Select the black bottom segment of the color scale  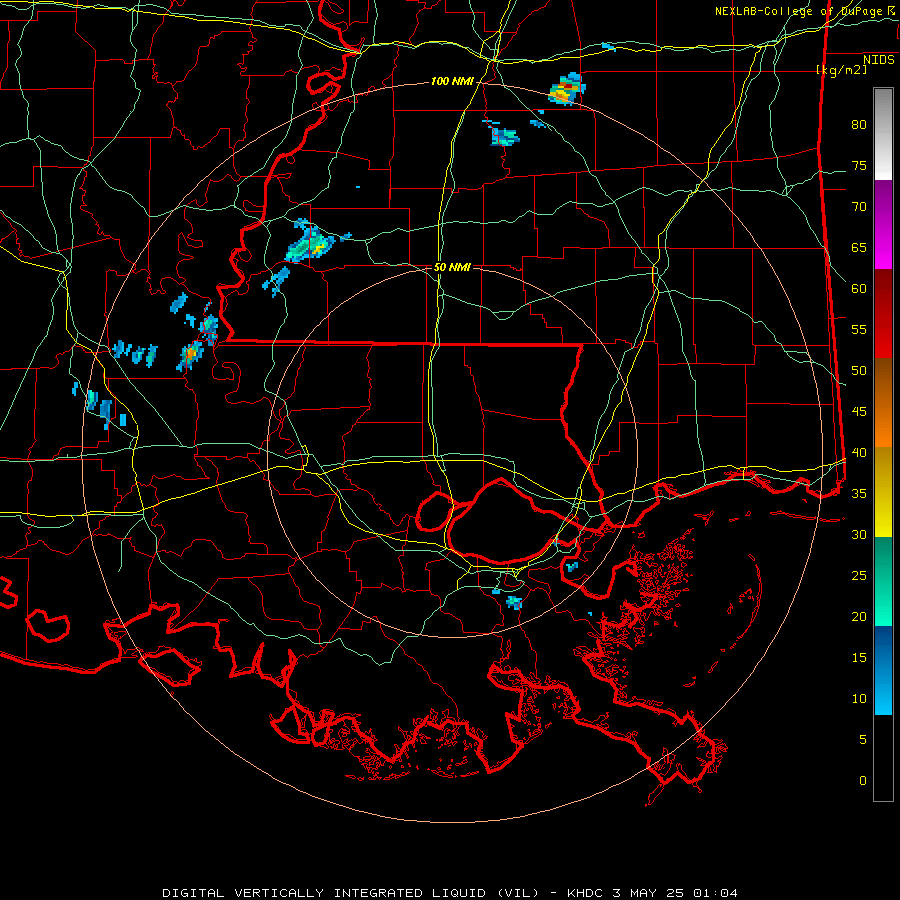883,758
